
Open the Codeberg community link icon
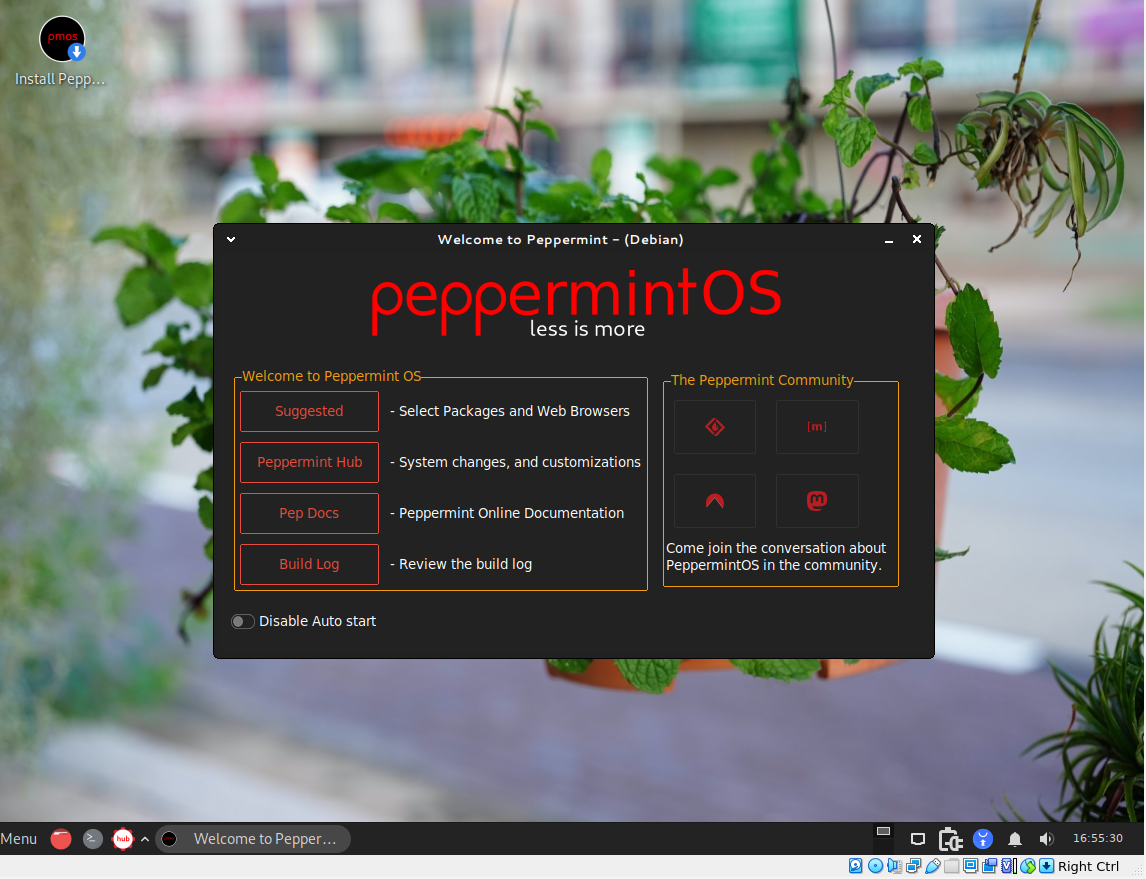(x=715, y=501)
